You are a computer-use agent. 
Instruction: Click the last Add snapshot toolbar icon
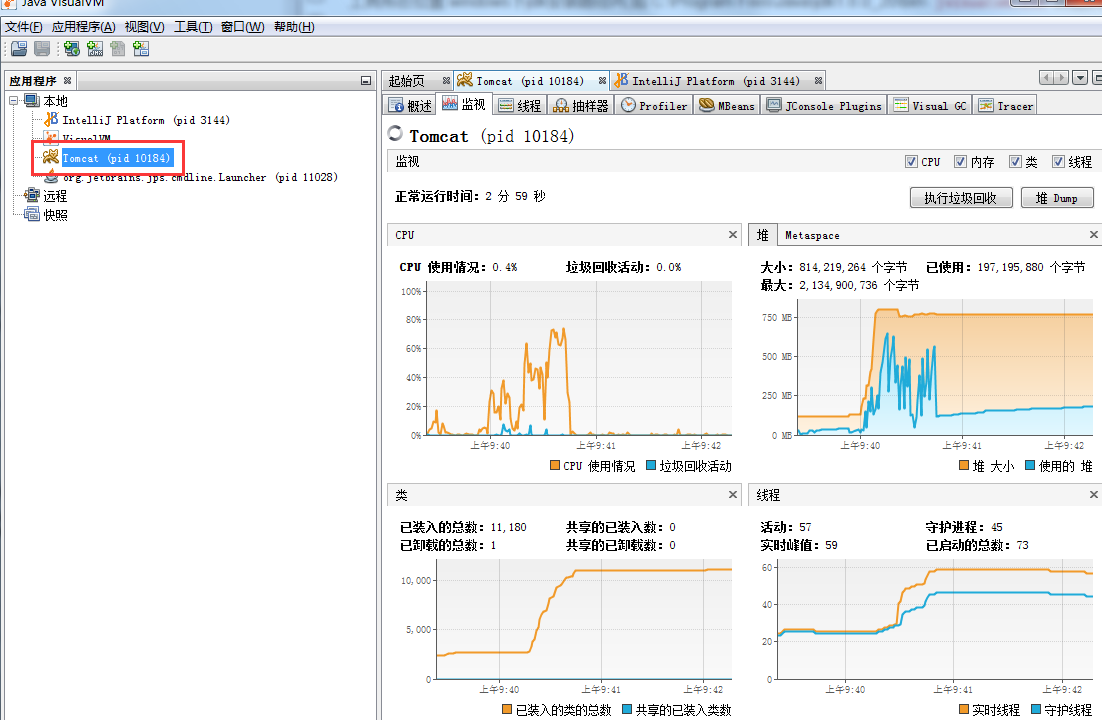click(x=141, y=49)
